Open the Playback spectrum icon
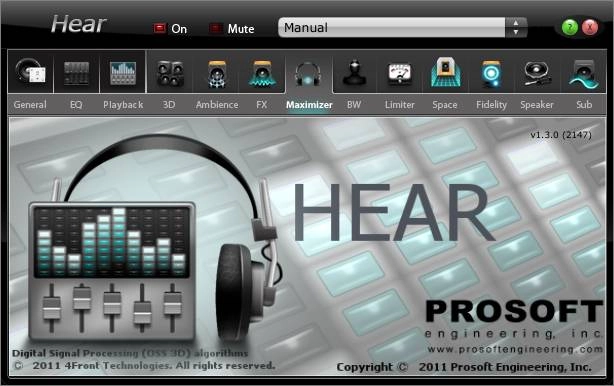 tap(123, 73)
